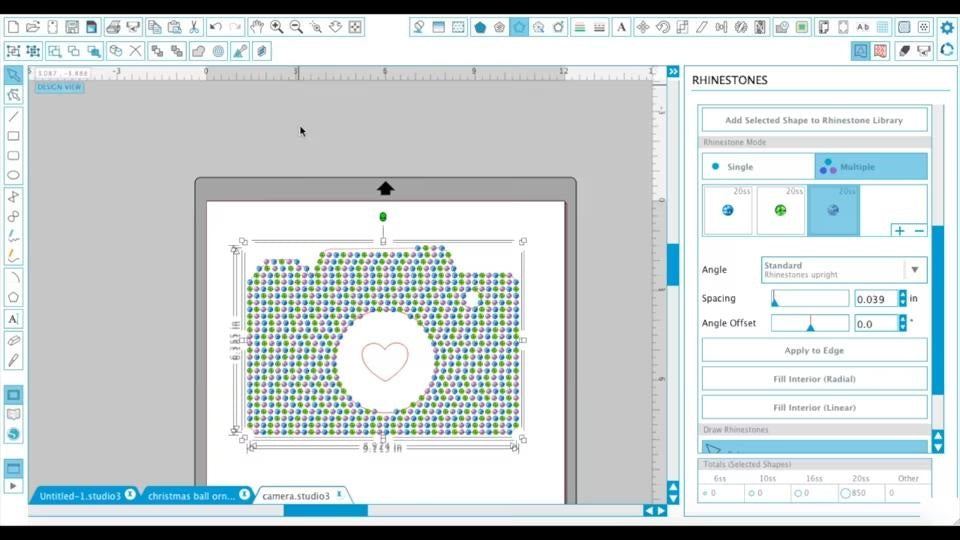The image size is (960, 540).
Task: Click the Angle Offset 0.0 field
Action: [x=876, y=324]
